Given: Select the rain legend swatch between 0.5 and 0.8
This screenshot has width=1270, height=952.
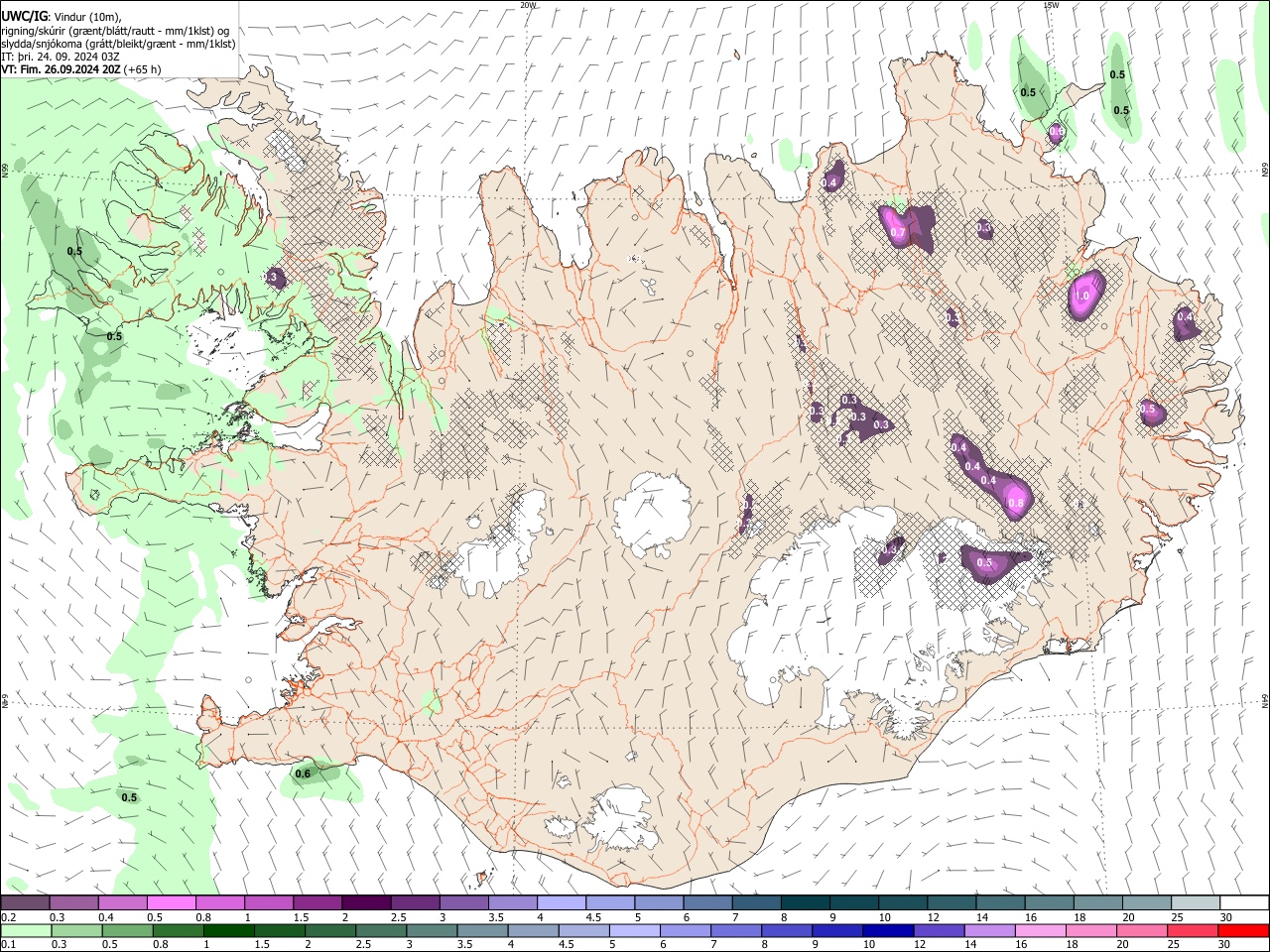Looking at the screenshot, I should pyautogui.click(x=128, y=930).
